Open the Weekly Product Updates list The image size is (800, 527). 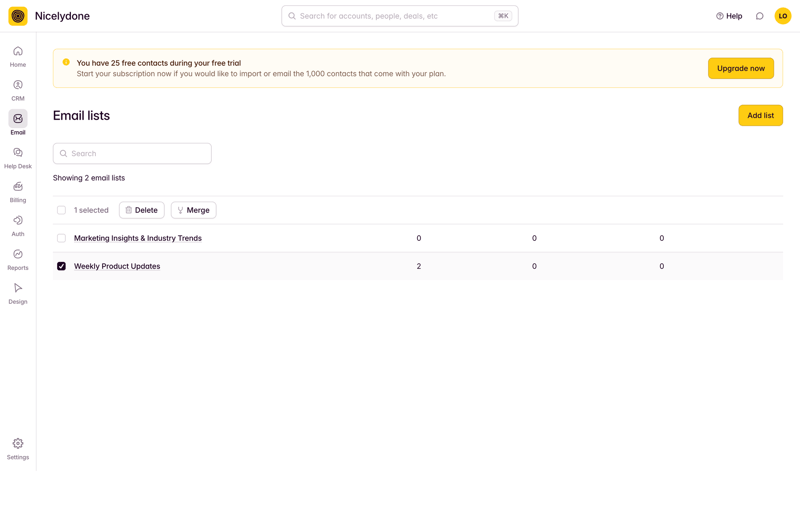117,266
